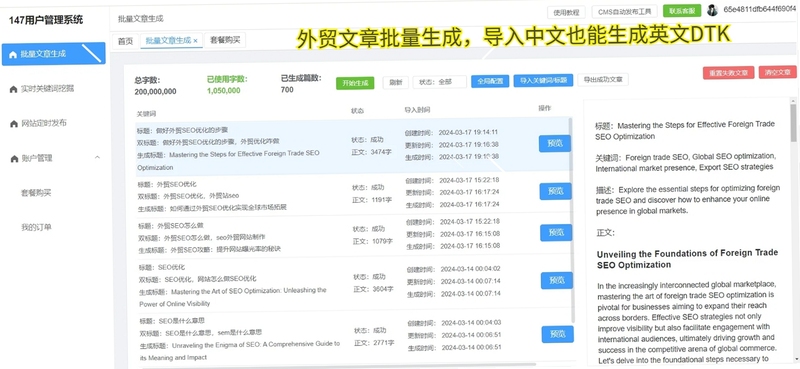The height and width of the screenshot is (369, 800).
Task: Click 正文: 2771字 word count
Action: point(374,342)
